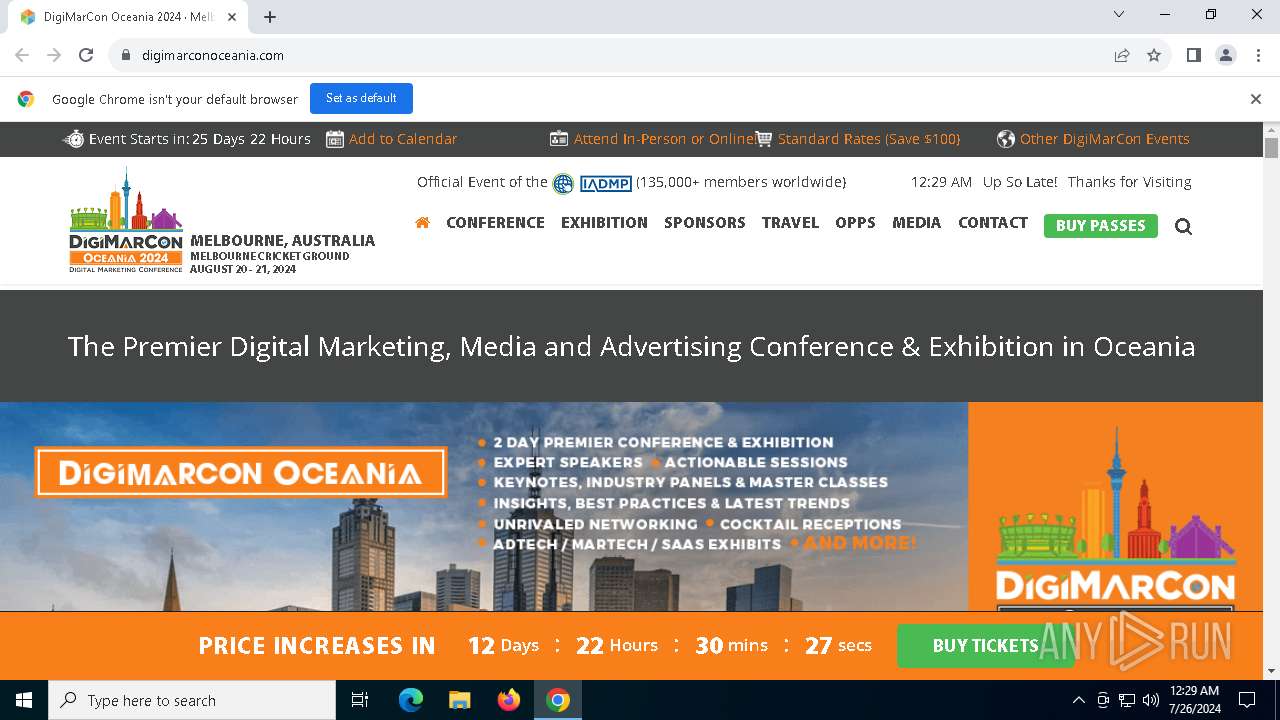The image size is (1280, 720).
Task: Click the Chrome icon on the taskbar
Action: tap(558, 700)
